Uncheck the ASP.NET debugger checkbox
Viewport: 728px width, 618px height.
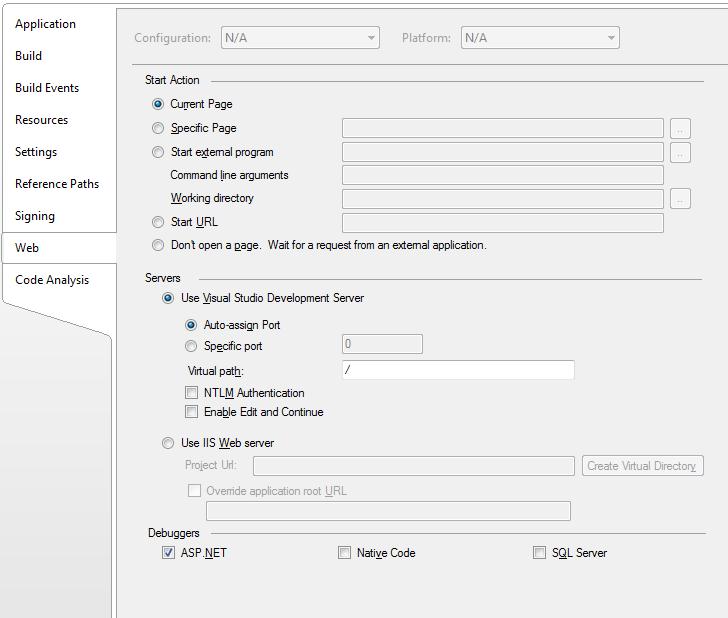coord(168,553)
